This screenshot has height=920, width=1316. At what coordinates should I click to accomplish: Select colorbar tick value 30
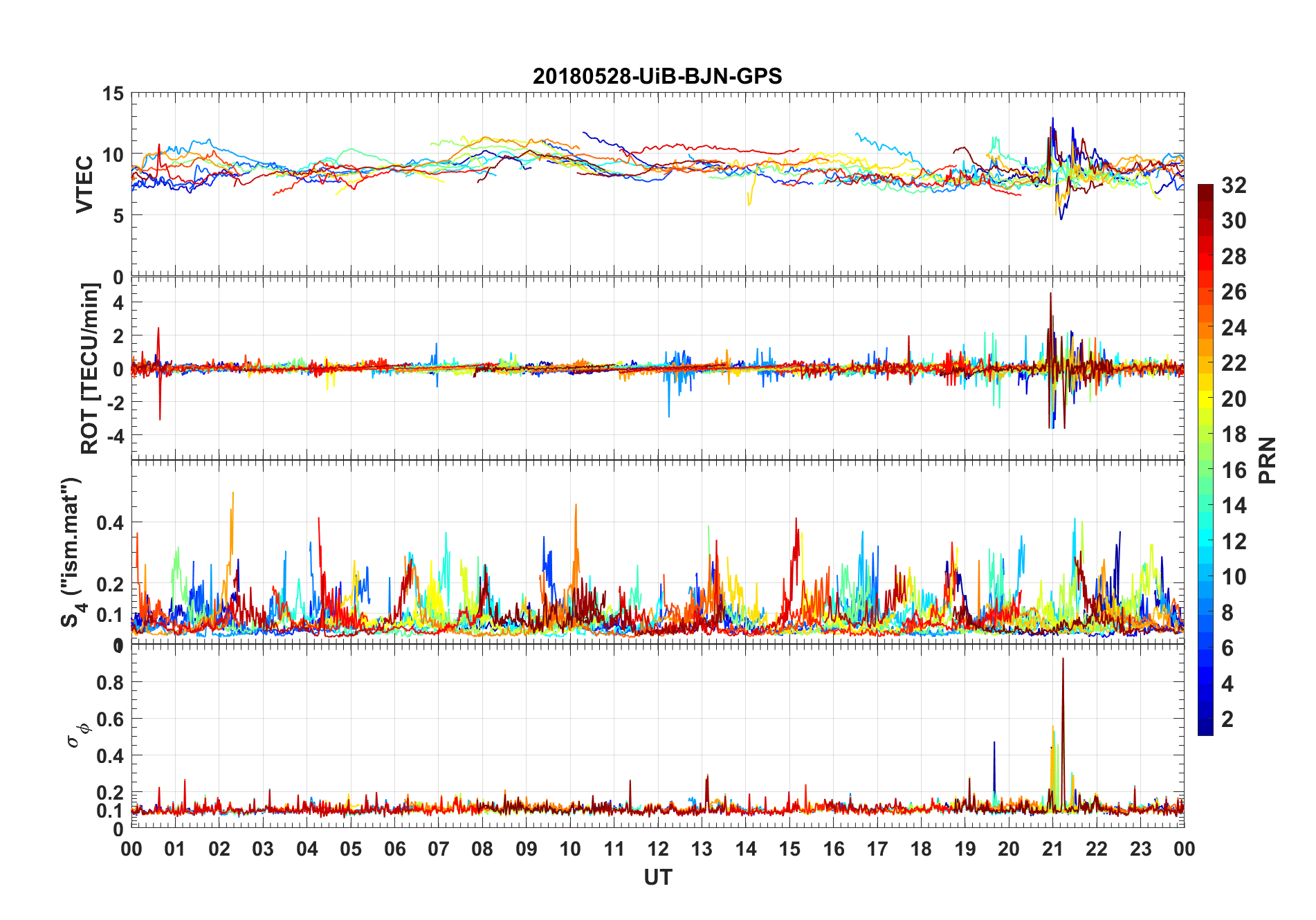pos(1234,221)
